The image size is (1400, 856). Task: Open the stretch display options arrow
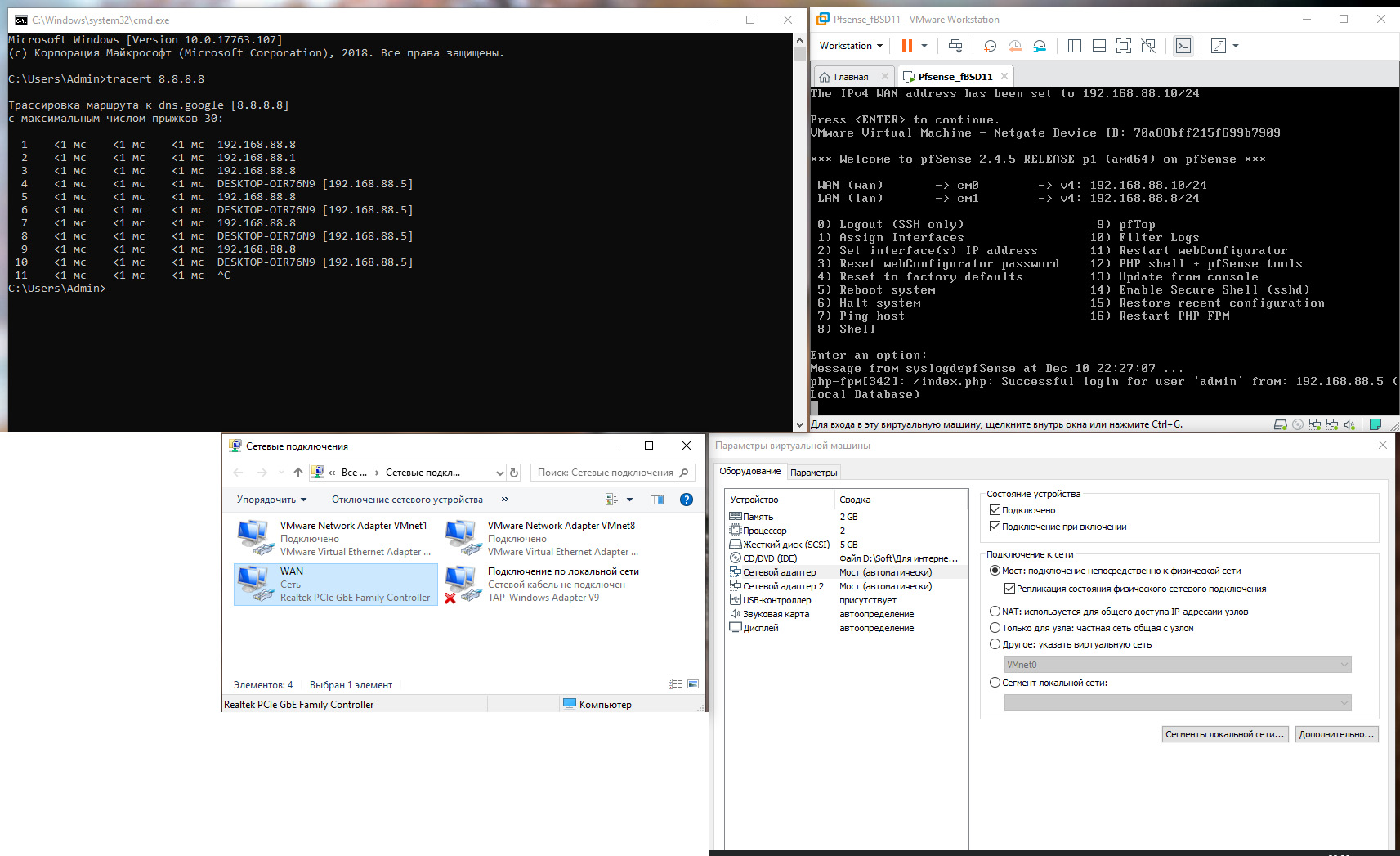click(1236, 46)
